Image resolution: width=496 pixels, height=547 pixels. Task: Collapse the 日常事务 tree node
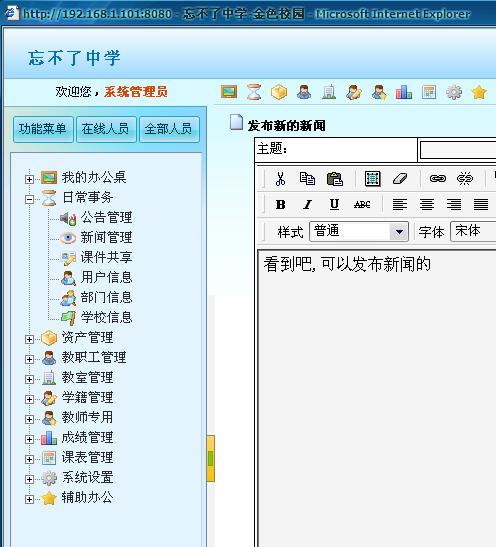(x=30, y=199)
